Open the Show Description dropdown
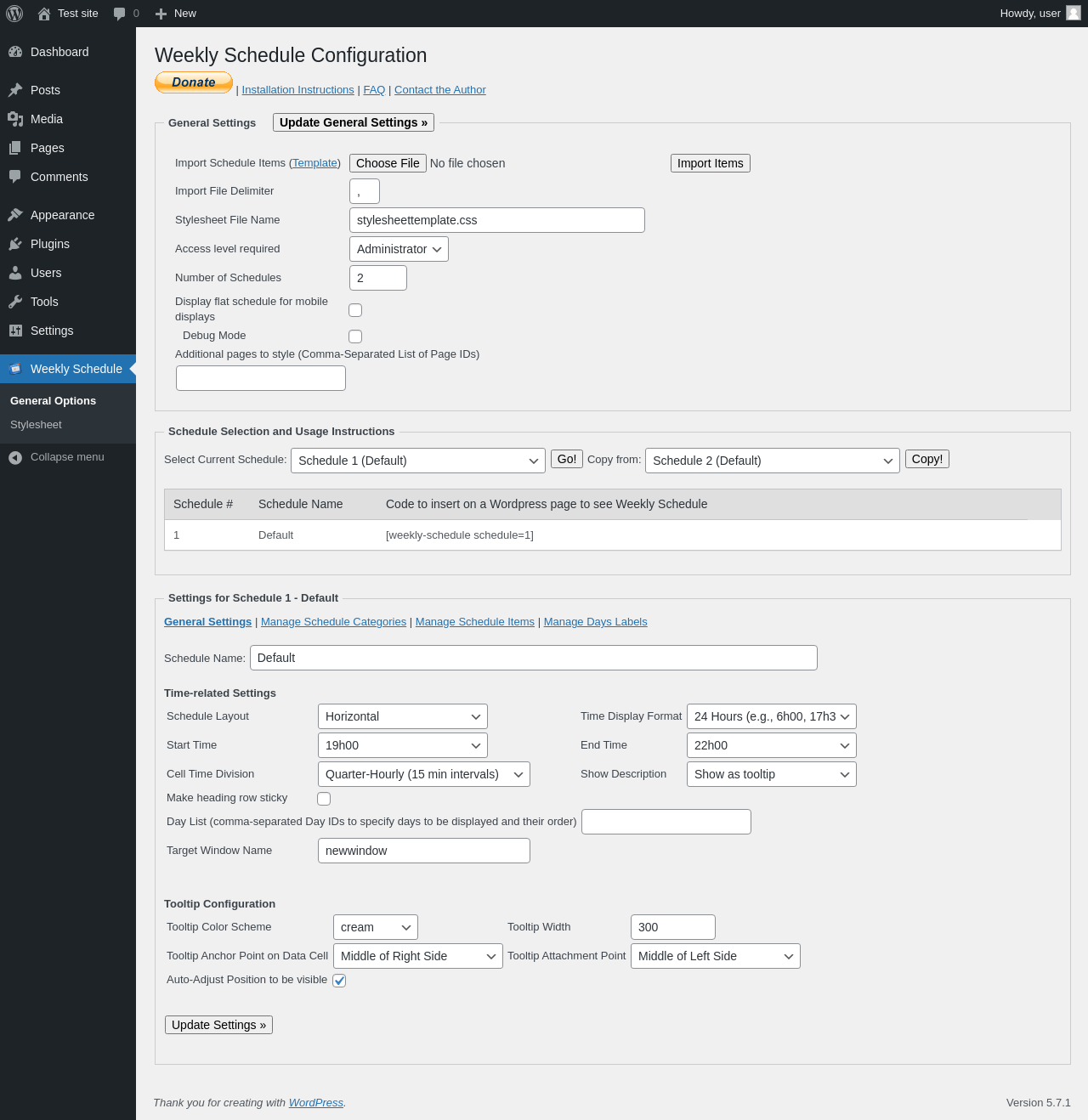Viewport: 1088px width, 1120px height. click(772, 774)
